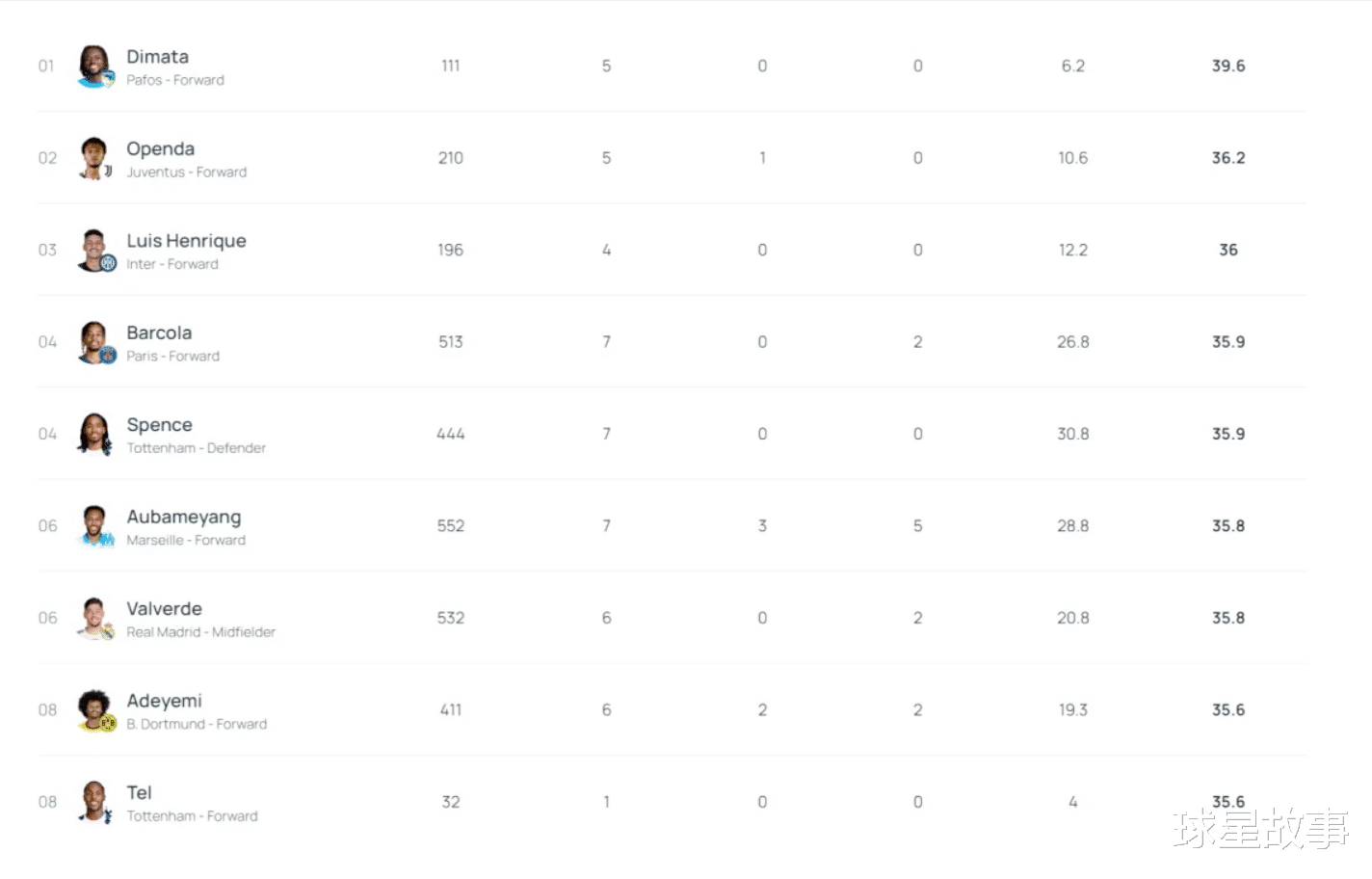1372x879 pixels.
Task: Click Openda's player avatar
Action: pos(94,158)
